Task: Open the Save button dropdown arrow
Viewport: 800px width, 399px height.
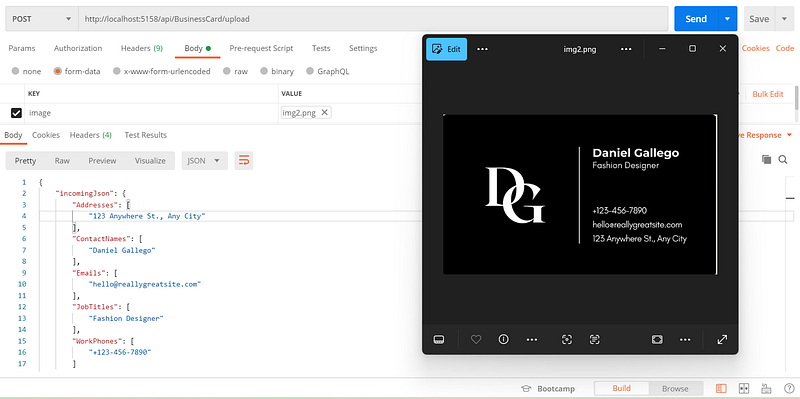Action: [x=784, y=19]
